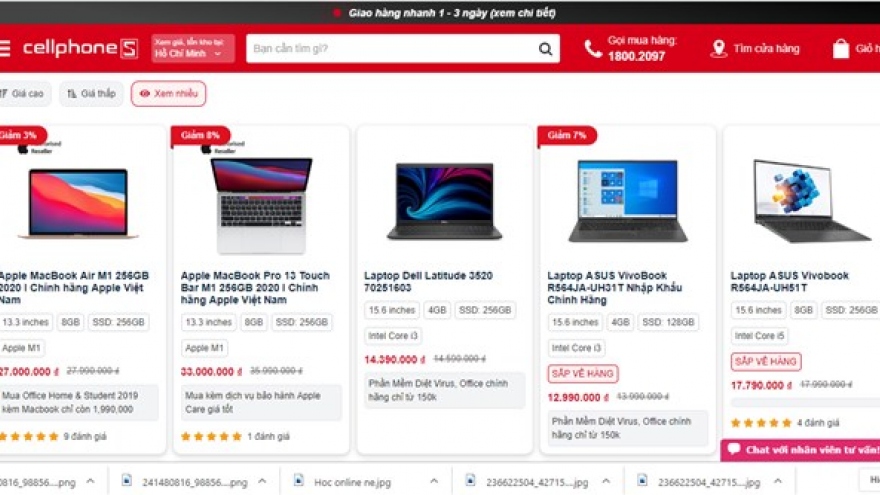Toggle the Giá cao sort filter
Screen dimensions: 880x495
coord(24,94)
